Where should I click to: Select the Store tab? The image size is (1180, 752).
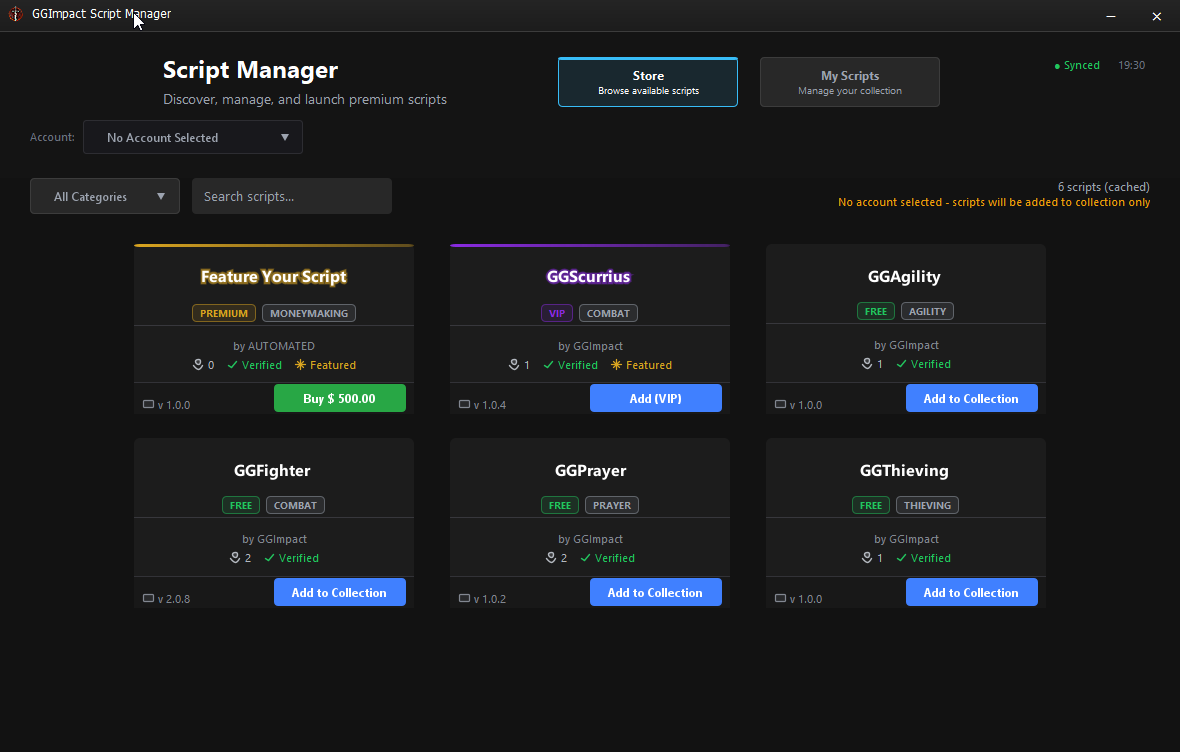(x=648, y=82)
